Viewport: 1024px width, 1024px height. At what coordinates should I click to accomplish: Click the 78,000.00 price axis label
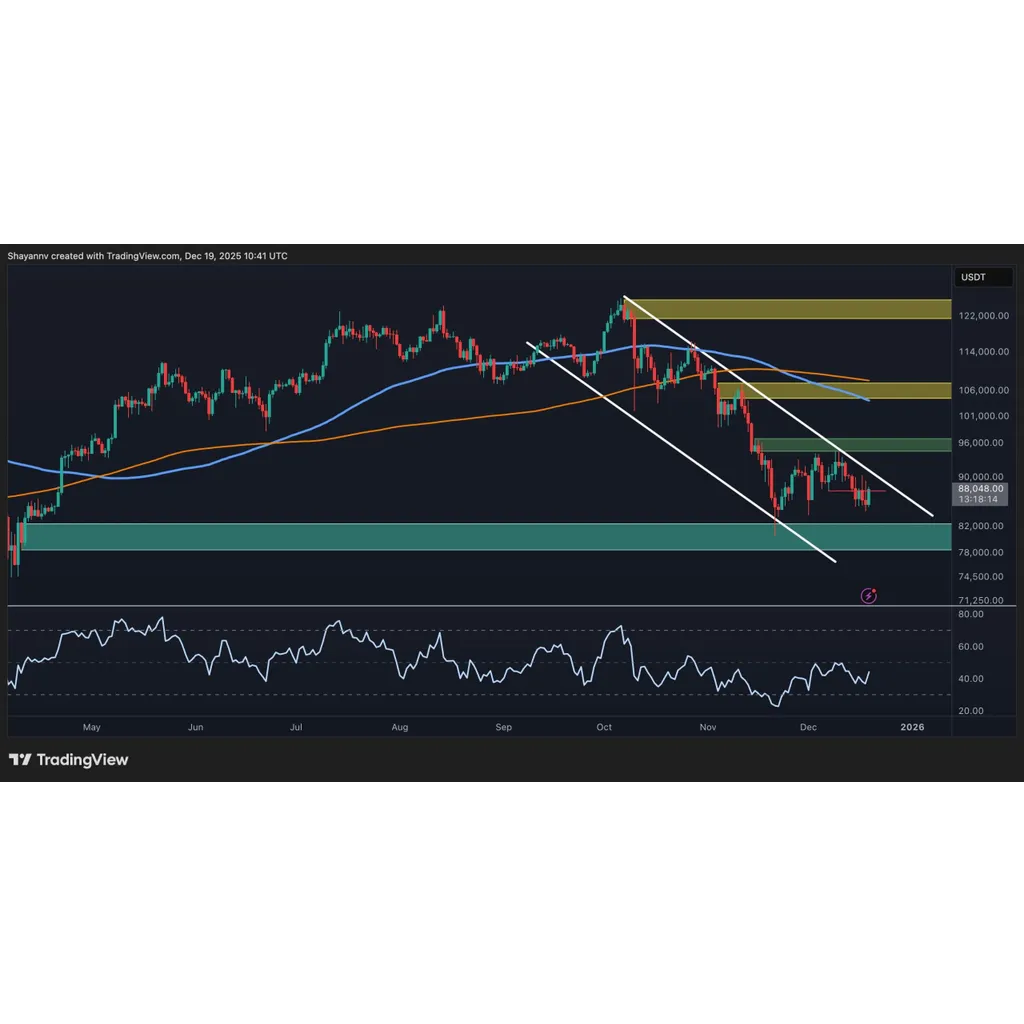980,552
